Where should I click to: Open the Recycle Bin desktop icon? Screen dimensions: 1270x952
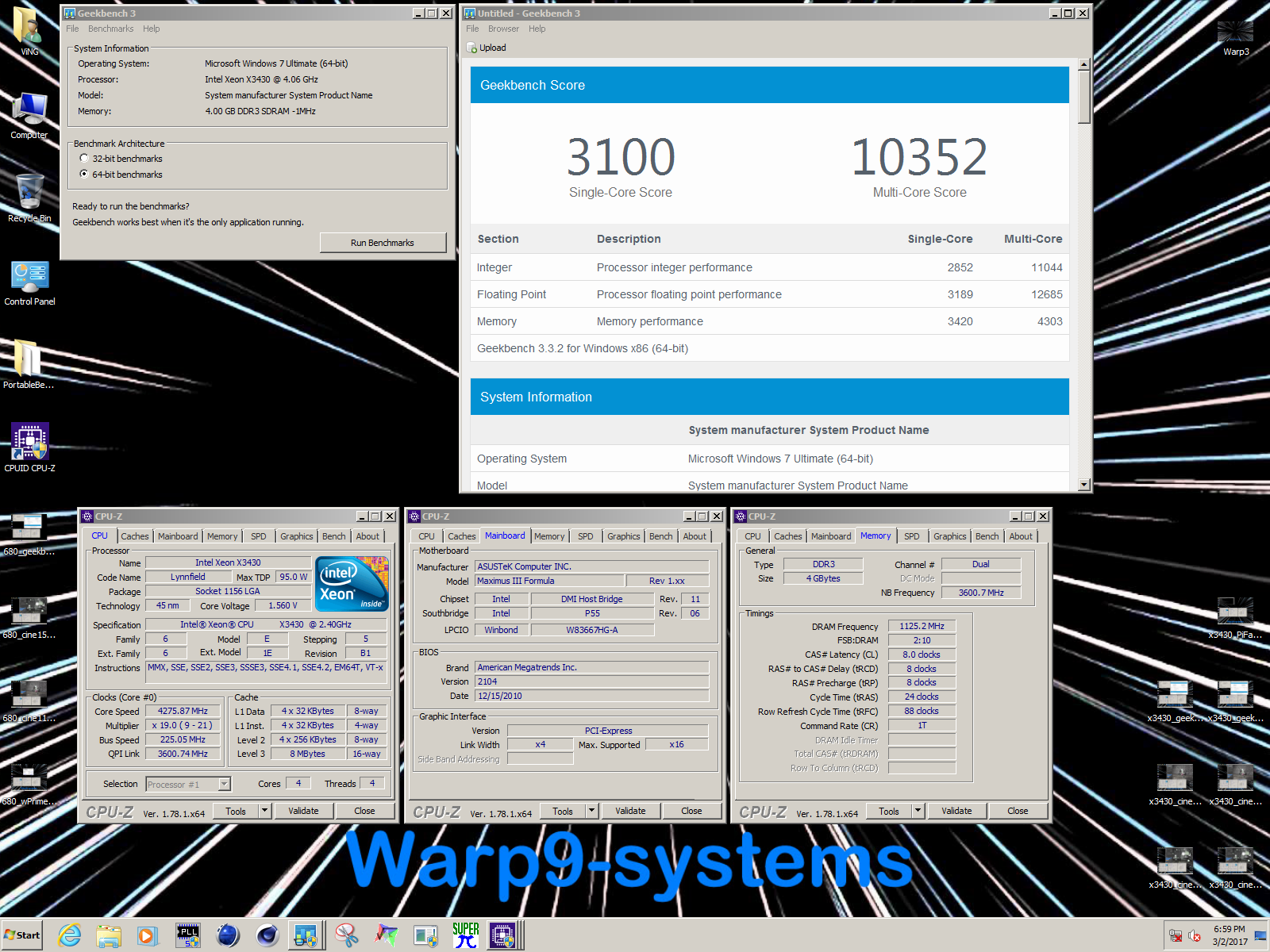pyautogui.click(x=29, y=198)
